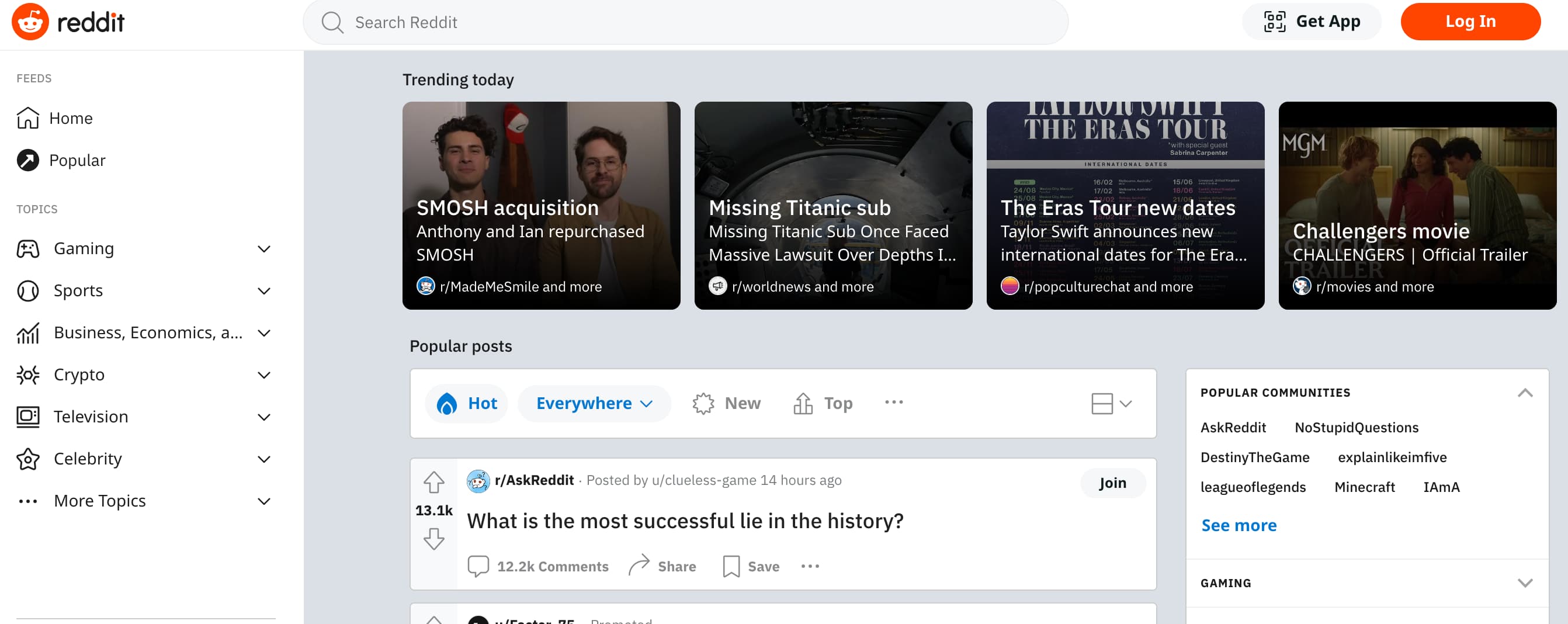Expand the Crypto topic chevron
Screen dimensions: 1568x624
pyautogui.click(x=263, y=375)
